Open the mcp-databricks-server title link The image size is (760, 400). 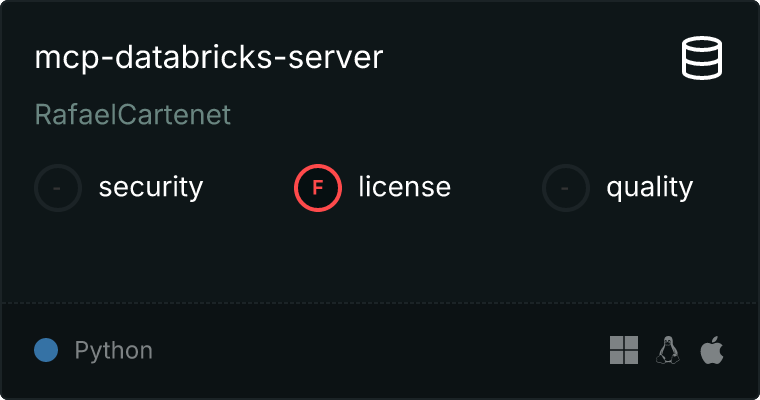click(x=209, y=58)
